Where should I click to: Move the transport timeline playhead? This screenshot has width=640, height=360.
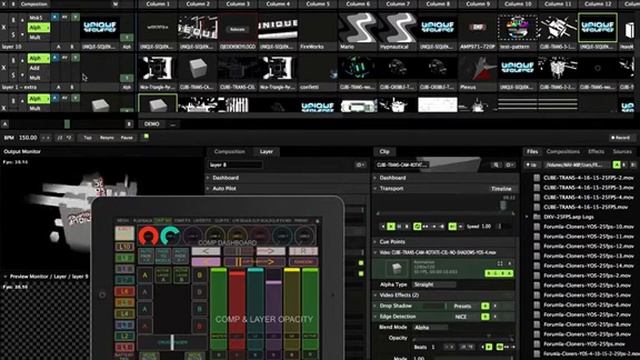(x=504, y=205)
